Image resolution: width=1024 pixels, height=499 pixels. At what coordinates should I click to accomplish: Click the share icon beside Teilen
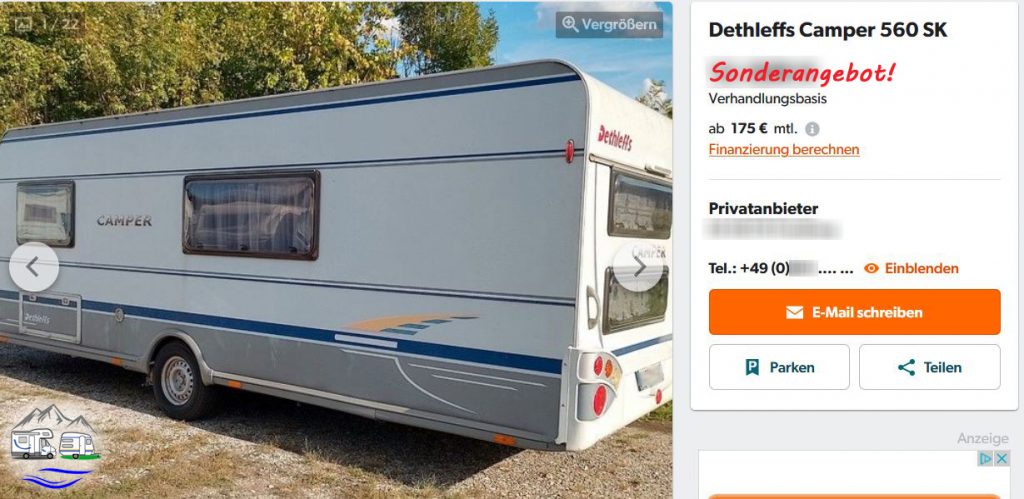[x=906, y=368]
